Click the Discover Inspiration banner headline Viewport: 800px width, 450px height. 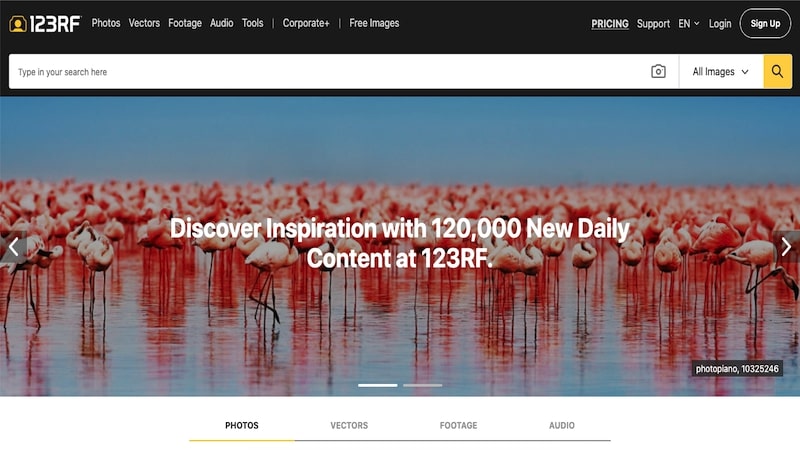tap(399, 243)
